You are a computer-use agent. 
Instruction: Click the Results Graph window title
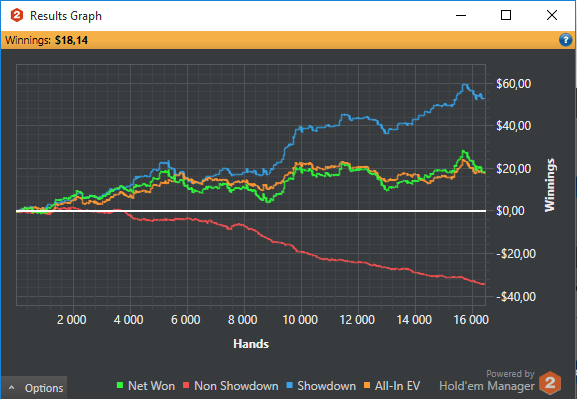pyautogui.click(x=66, y=16)
